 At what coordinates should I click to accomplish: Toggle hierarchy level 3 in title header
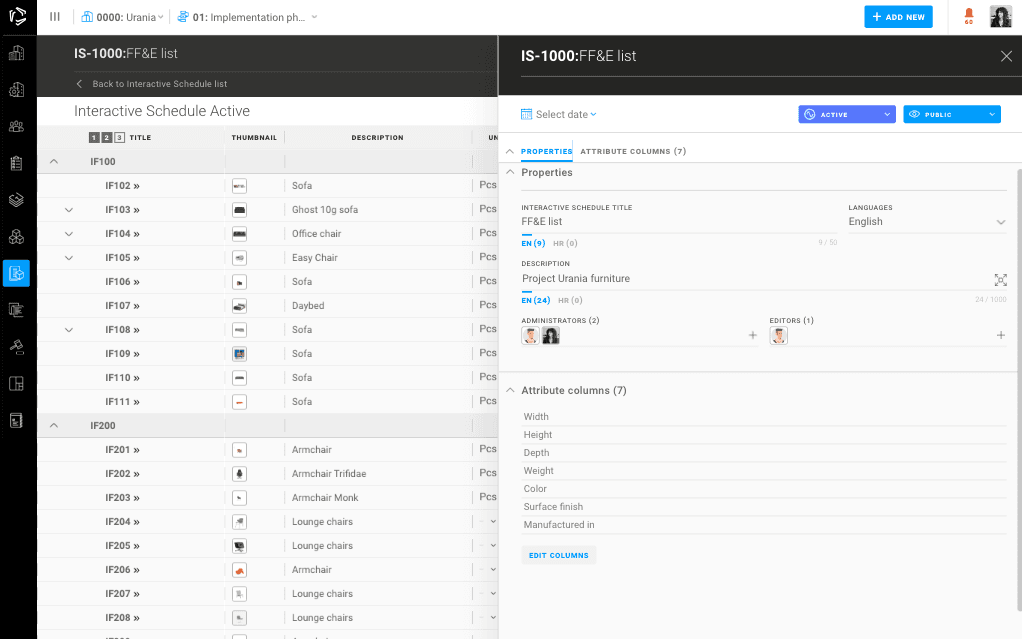[119, 138]
